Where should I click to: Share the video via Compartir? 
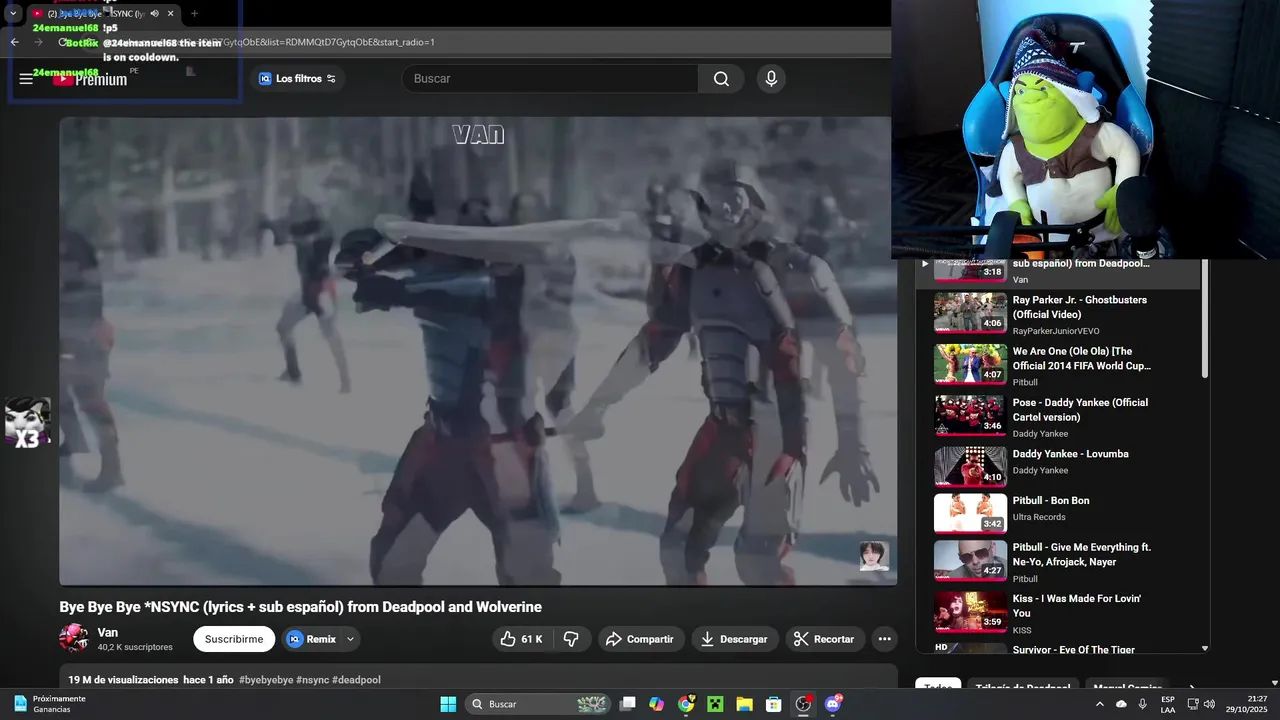tap(641, 639)
